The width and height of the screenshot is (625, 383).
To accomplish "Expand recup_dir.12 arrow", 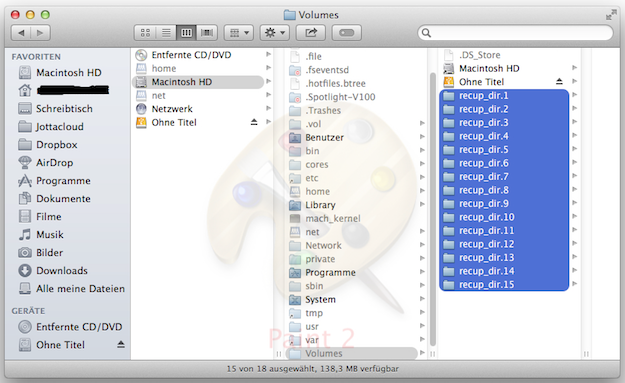I will (x=574, y=244).
